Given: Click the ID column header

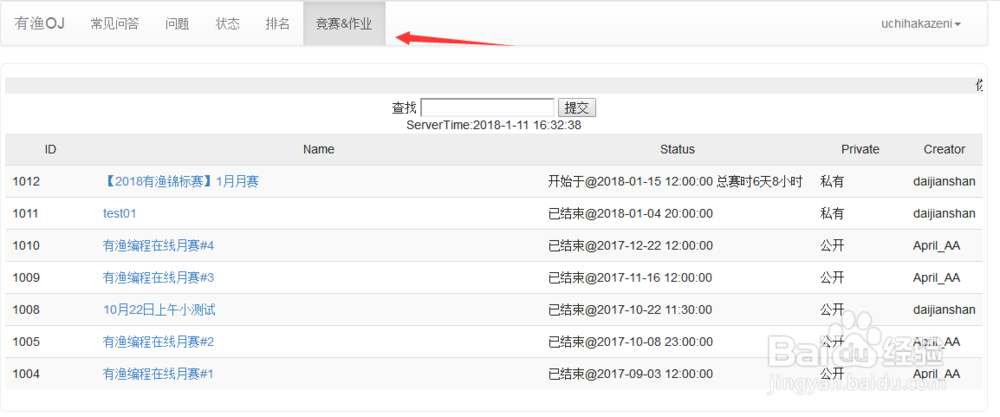Looking at the screenshot, I should click(x=50, y=149).
